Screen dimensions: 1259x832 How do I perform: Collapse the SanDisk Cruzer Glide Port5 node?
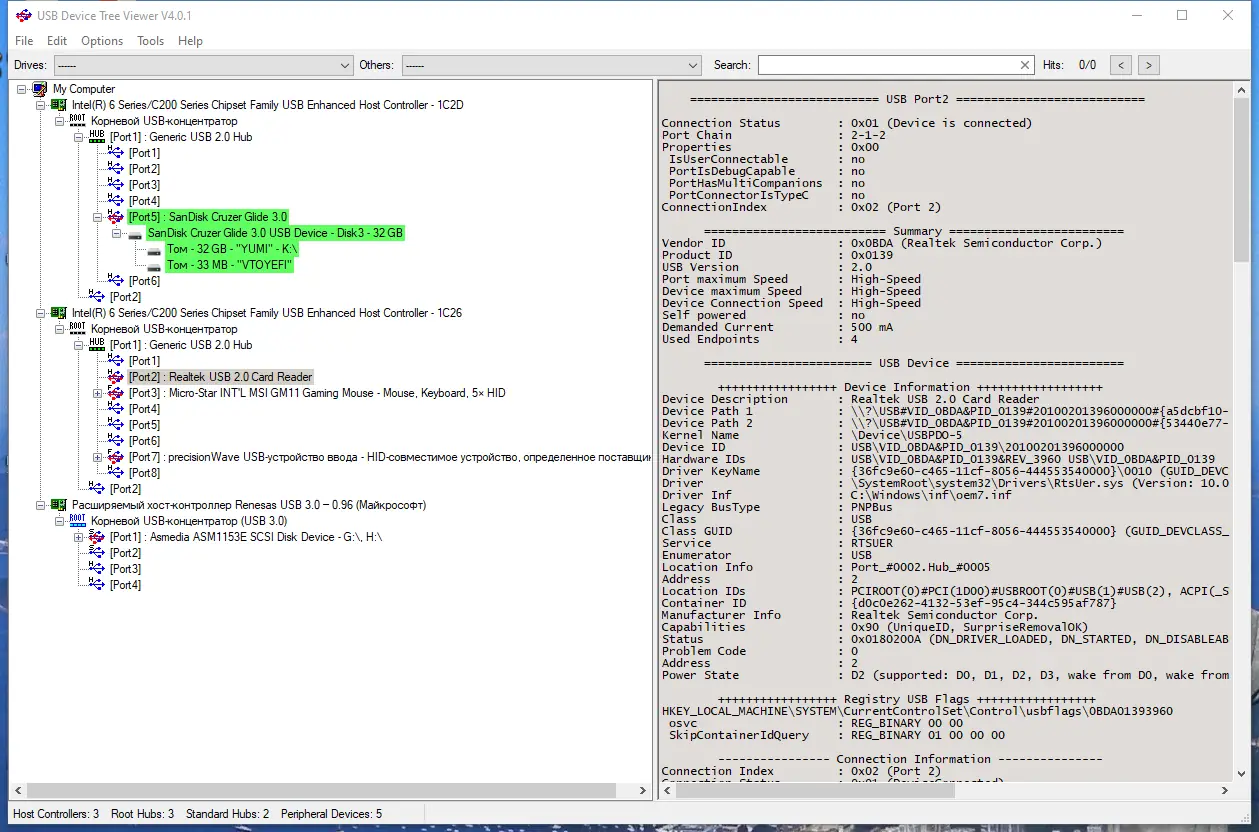pos(98,217)
